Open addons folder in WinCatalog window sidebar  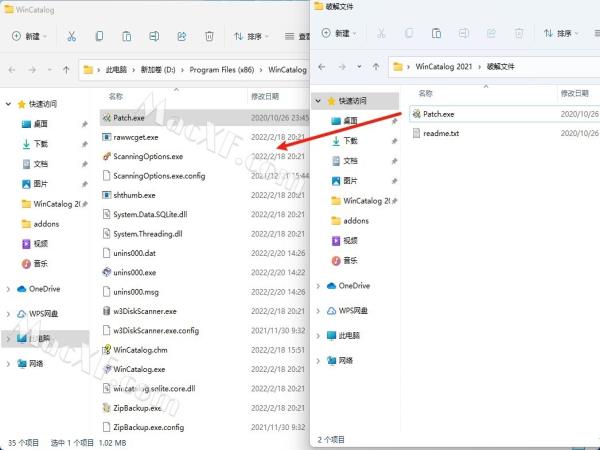[40, 224]
